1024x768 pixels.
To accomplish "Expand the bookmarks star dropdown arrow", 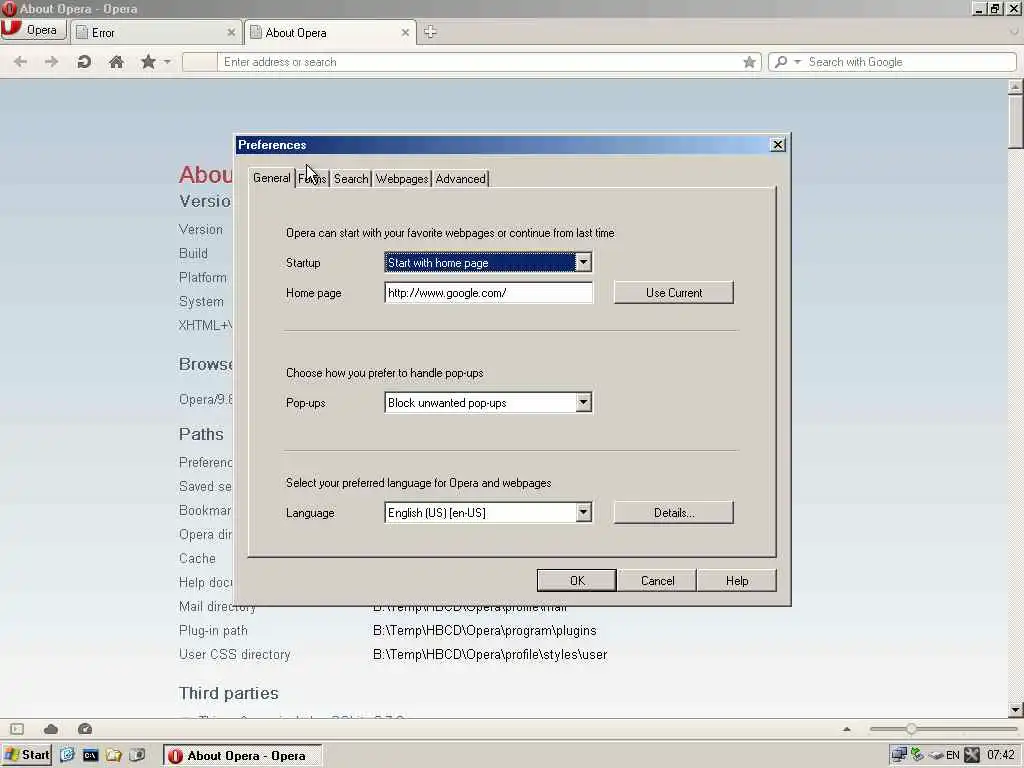I will pos(167,62).
